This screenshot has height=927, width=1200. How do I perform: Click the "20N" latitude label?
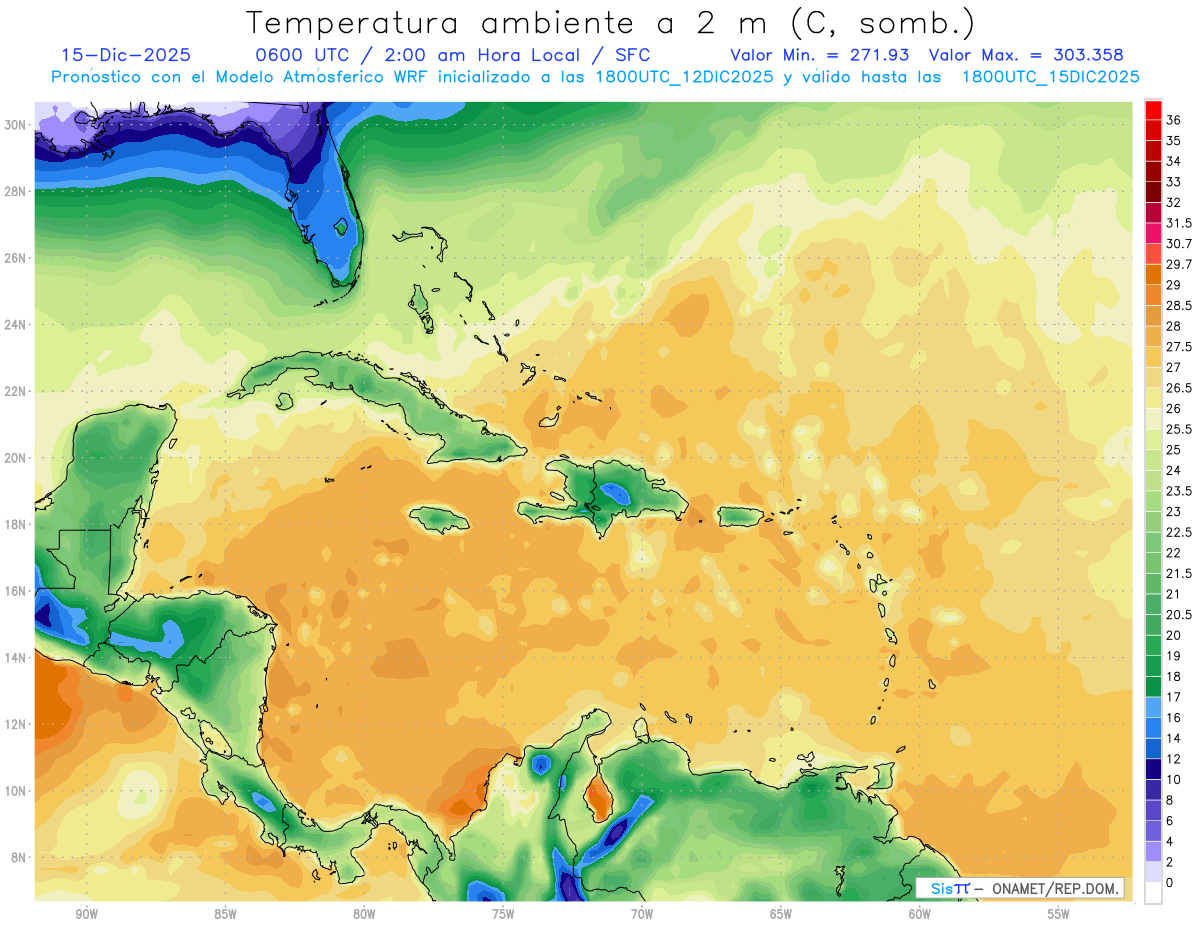[x=15, y=457]
